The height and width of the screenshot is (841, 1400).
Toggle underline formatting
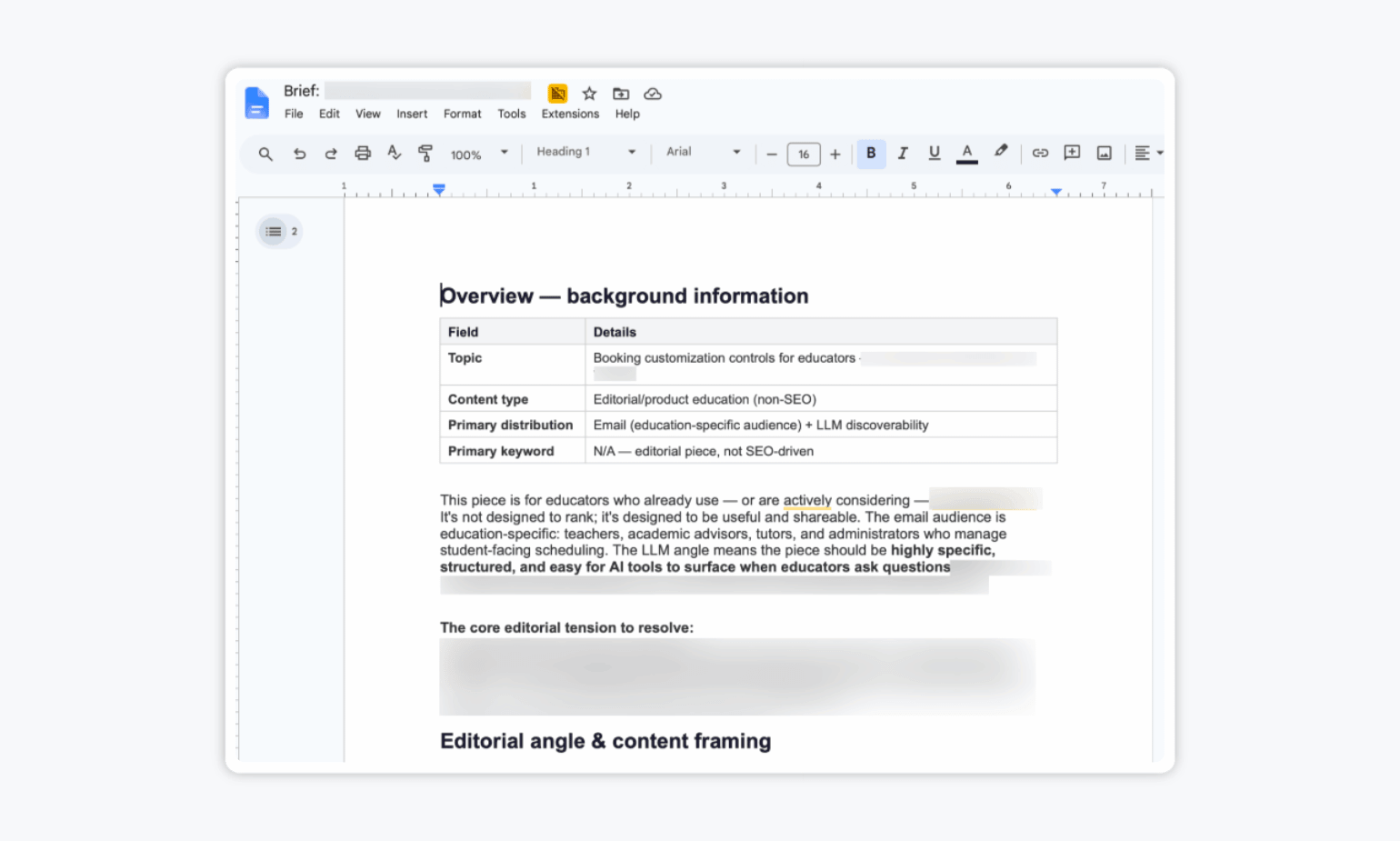[934, 154]
